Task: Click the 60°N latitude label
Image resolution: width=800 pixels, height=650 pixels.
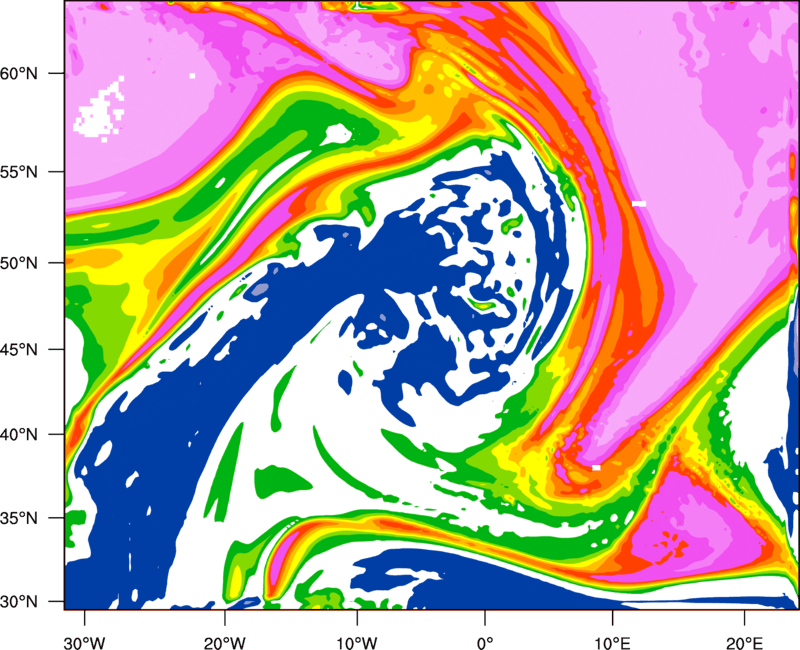Action: click(x=19, y=73)
